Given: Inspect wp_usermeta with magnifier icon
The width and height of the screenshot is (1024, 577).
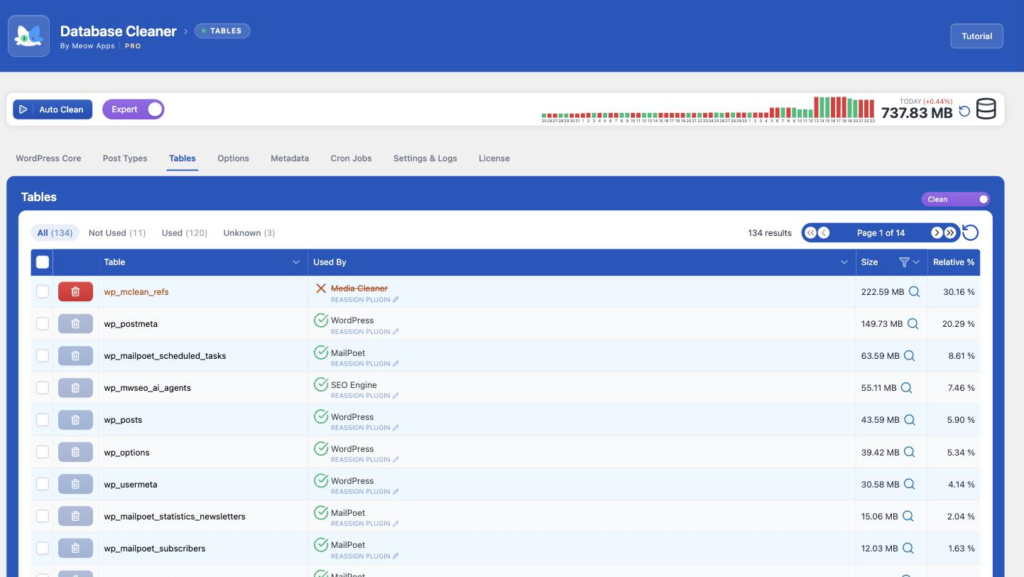Looking at the screenshot, I should [x=910, y=484].
